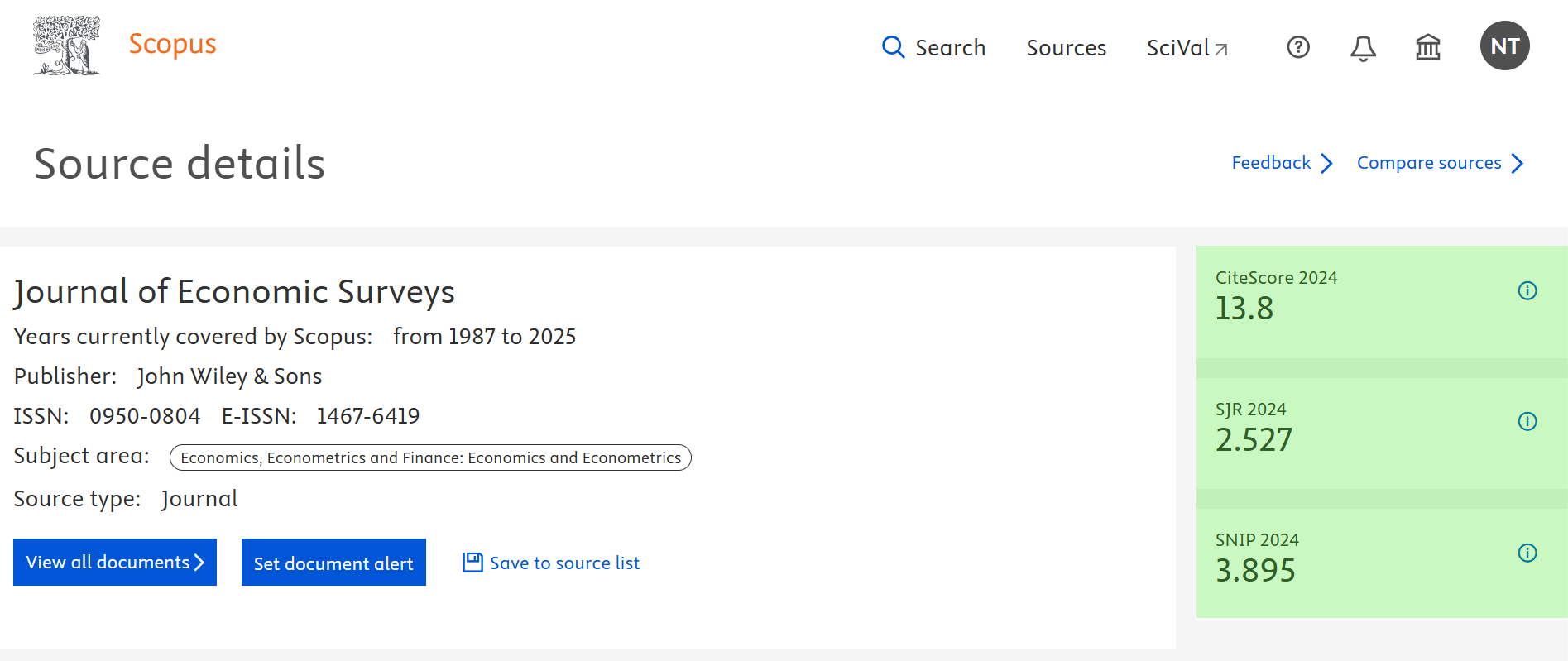The height and width of the screenshot is (661, 1568).
Task: Open the help question mark icon
Action: pos(1298,47)
